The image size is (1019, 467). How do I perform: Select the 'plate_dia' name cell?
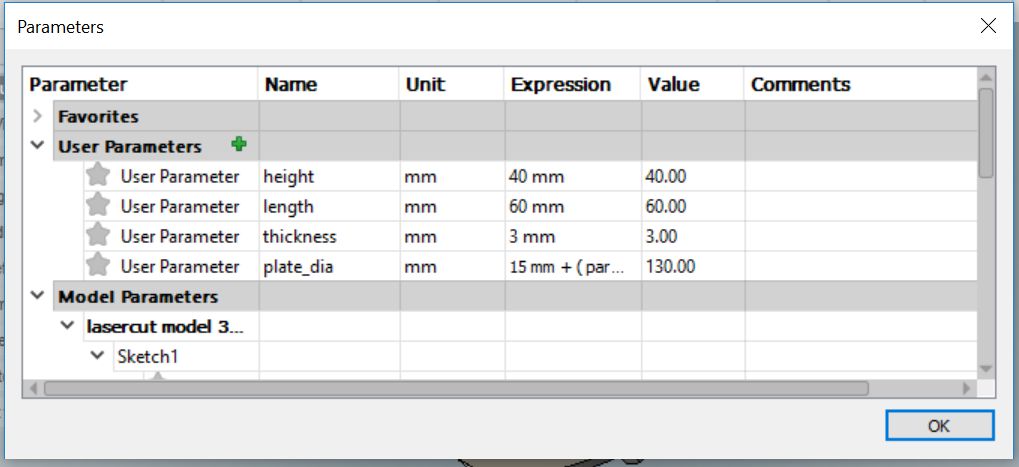[x=329, y=266]
